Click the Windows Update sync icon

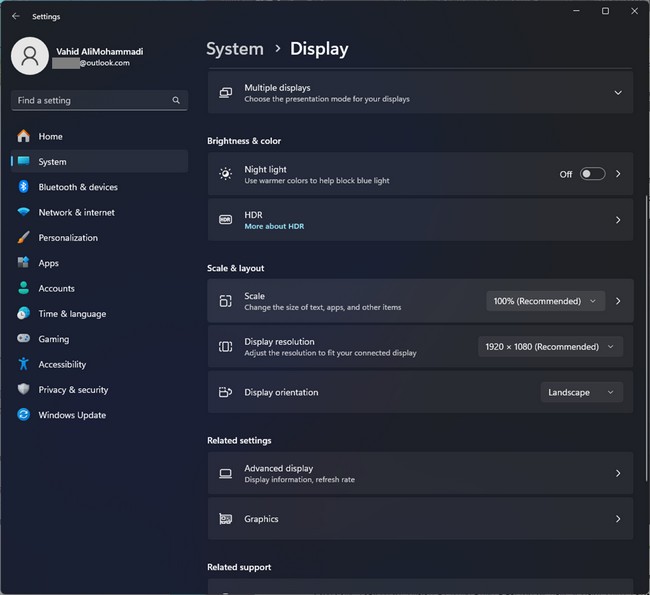point(24,414)
